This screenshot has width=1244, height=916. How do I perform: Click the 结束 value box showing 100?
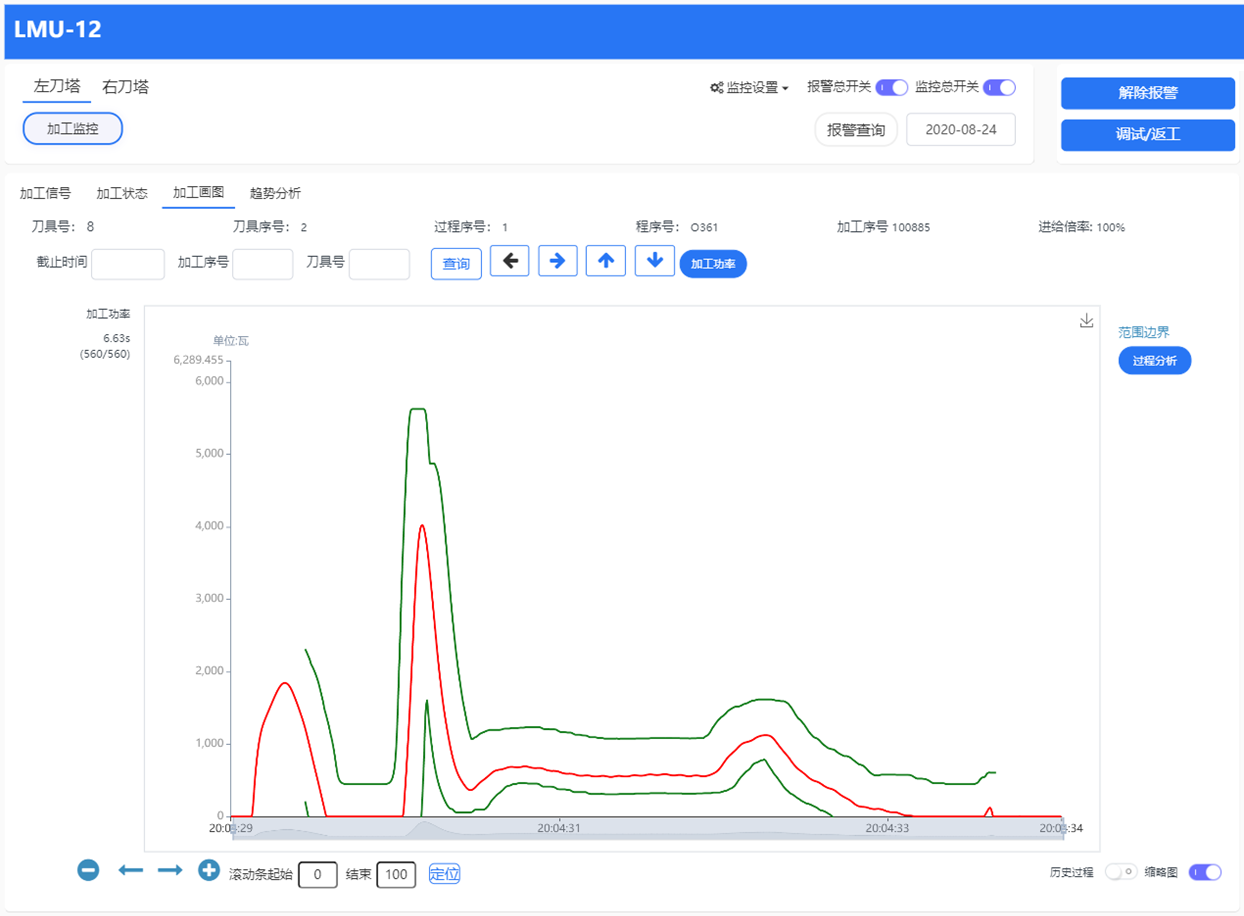point(396,874)
